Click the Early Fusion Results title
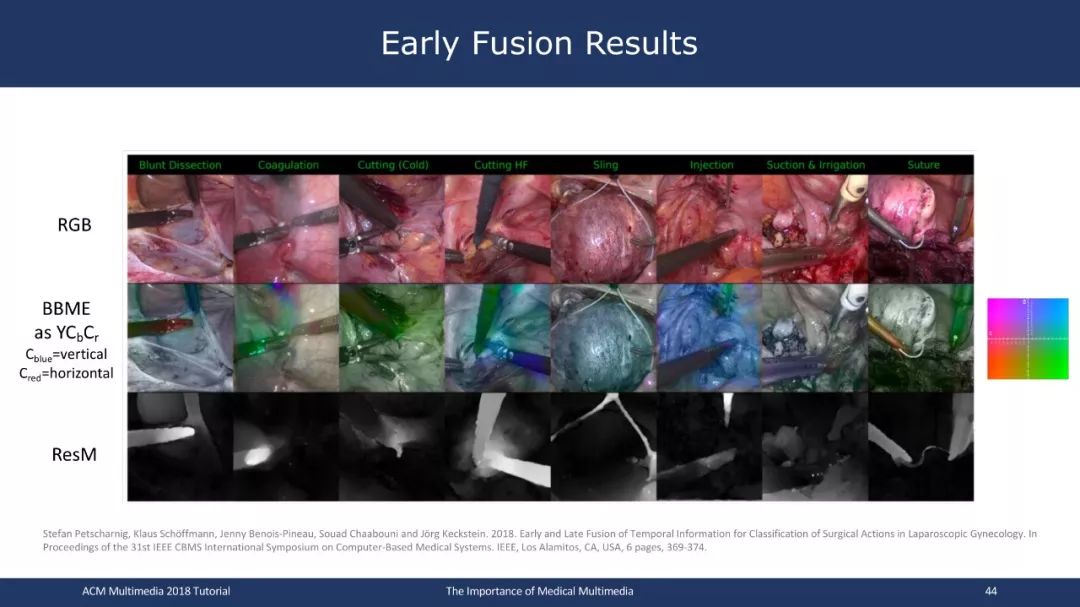Image resolution: width=1080 pixels, height=607 pixels. [539, 43]
